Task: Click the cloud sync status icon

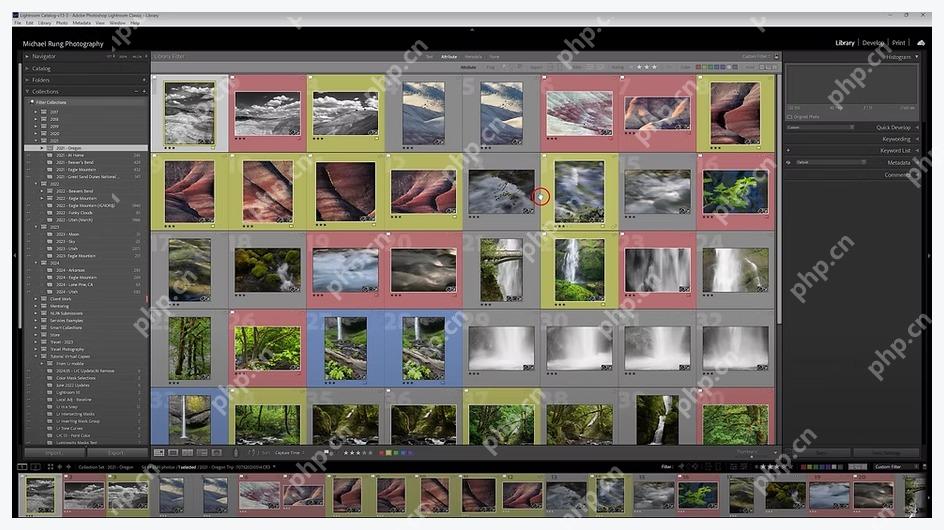Action: pyautogui.click(x=921, y=43)
